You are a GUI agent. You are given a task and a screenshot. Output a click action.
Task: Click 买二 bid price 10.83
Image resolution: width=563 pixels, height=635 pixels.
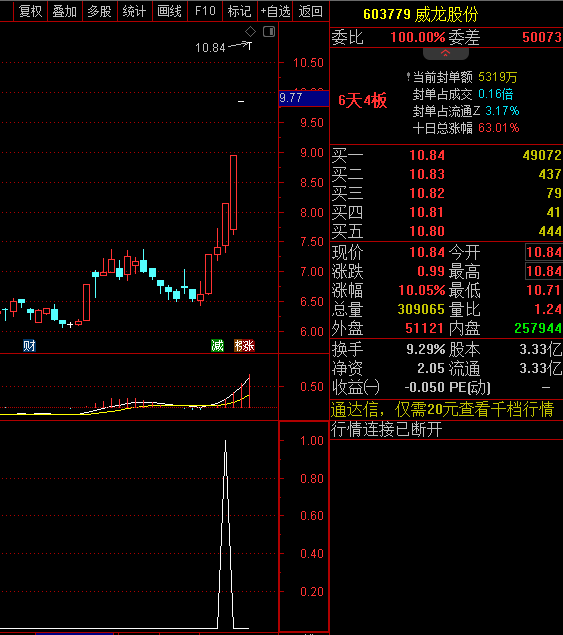[x=427, y=174]
